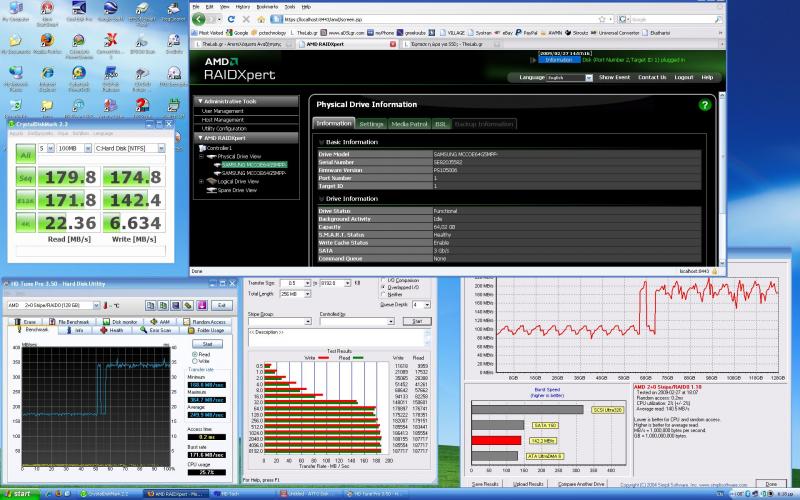Select Neither radio in ATTO
The width and height of the screenshot is (800, 500).
tap(383, 294)
